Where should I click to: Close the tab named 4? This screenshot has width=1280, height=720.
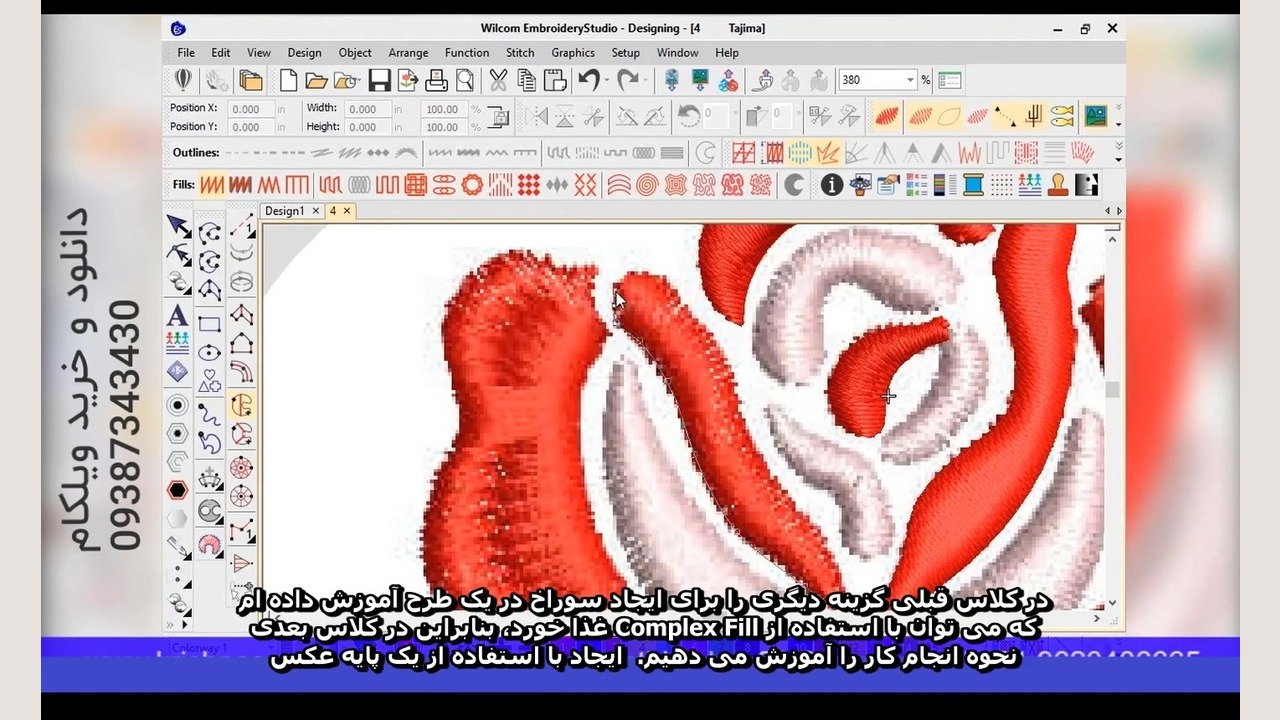347,211
